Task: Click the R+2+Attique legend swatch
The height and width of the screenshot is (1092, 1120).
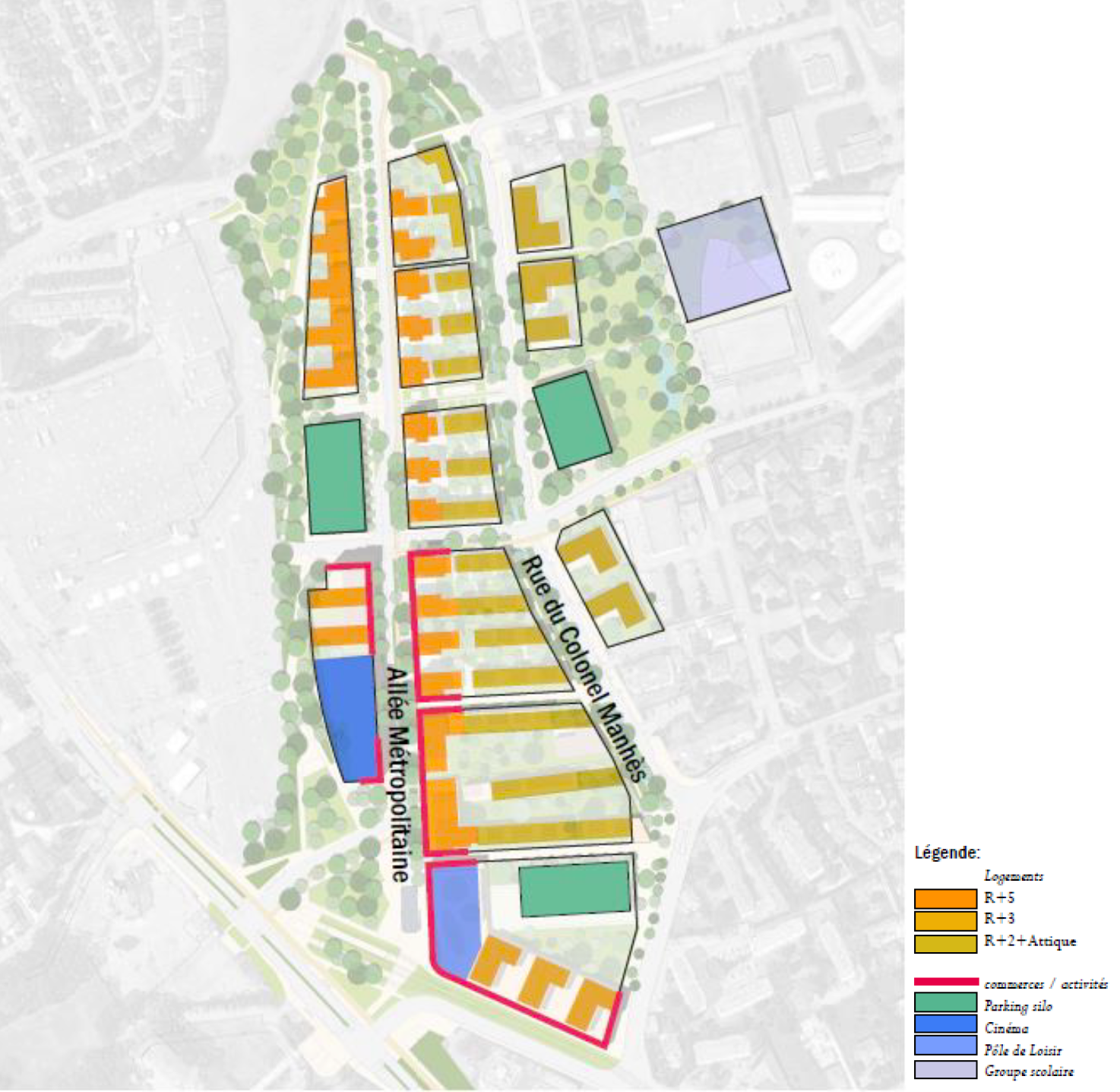Action: (x=945, y=943)
